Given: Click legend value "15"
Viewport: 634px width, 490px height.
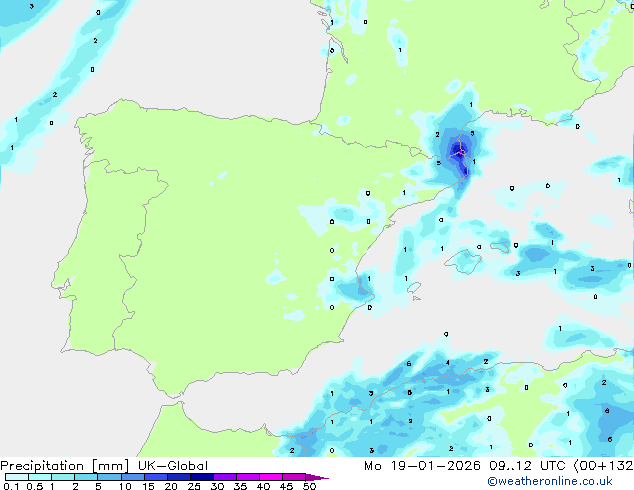Looking at the screenshot, I should point(148,486).
